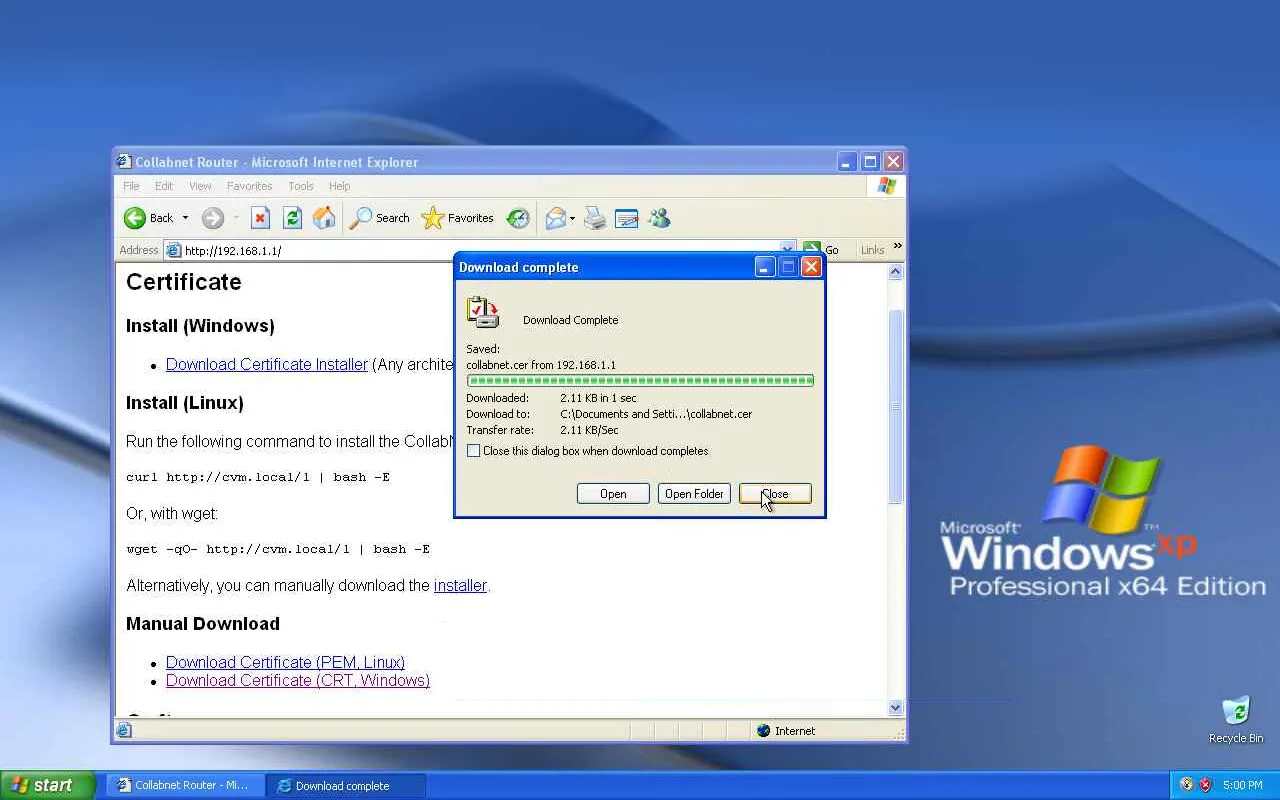Click the 'Certificate' page heading
Viewport: 1280px width, 800px height.
(x=184, y=282)
